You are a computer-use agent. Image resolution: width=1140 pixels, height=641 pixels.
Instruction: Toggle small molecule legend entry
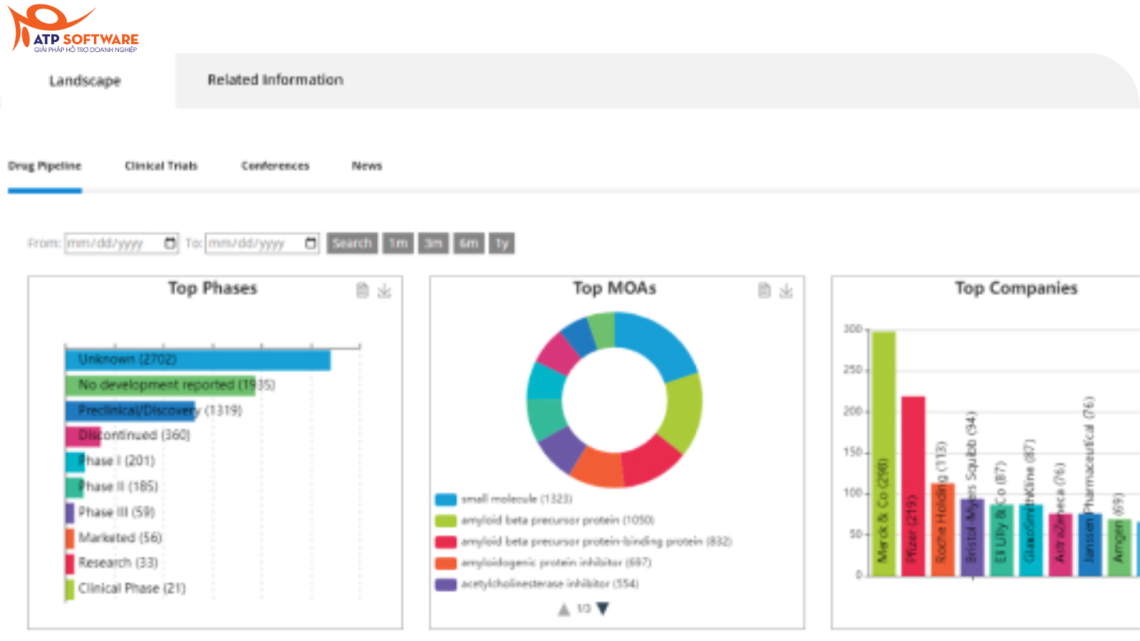tap(500, 499)
